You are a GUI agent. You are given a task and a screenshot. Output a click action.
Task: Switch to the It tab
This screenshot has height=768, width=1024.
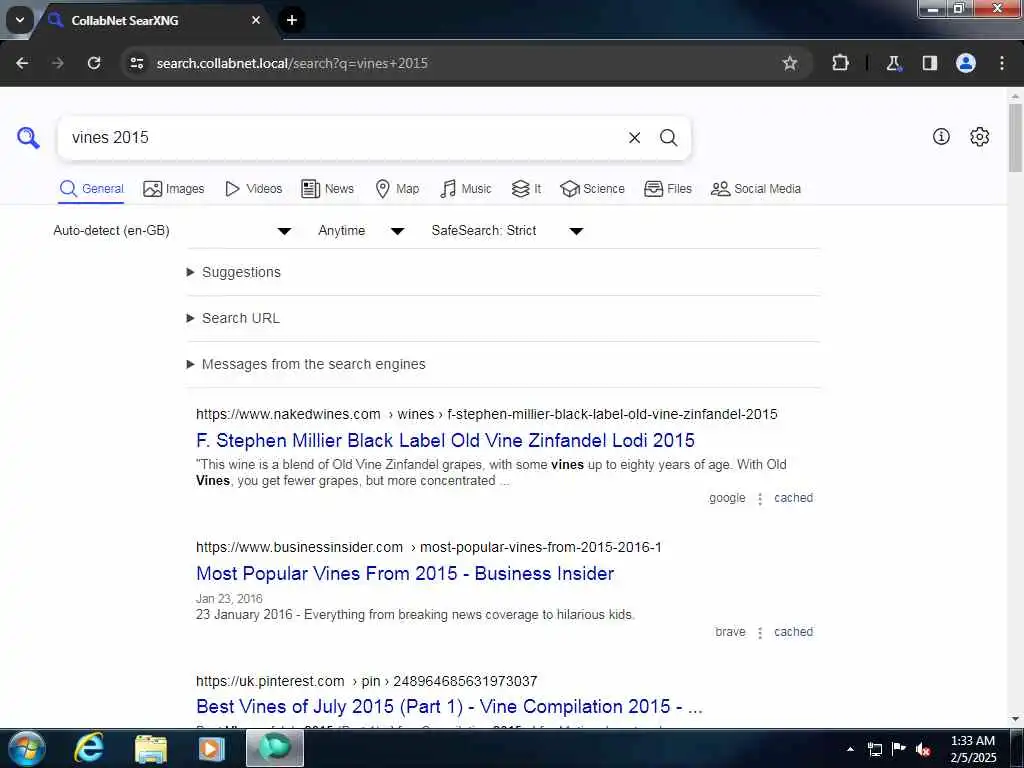pos(526,189)
